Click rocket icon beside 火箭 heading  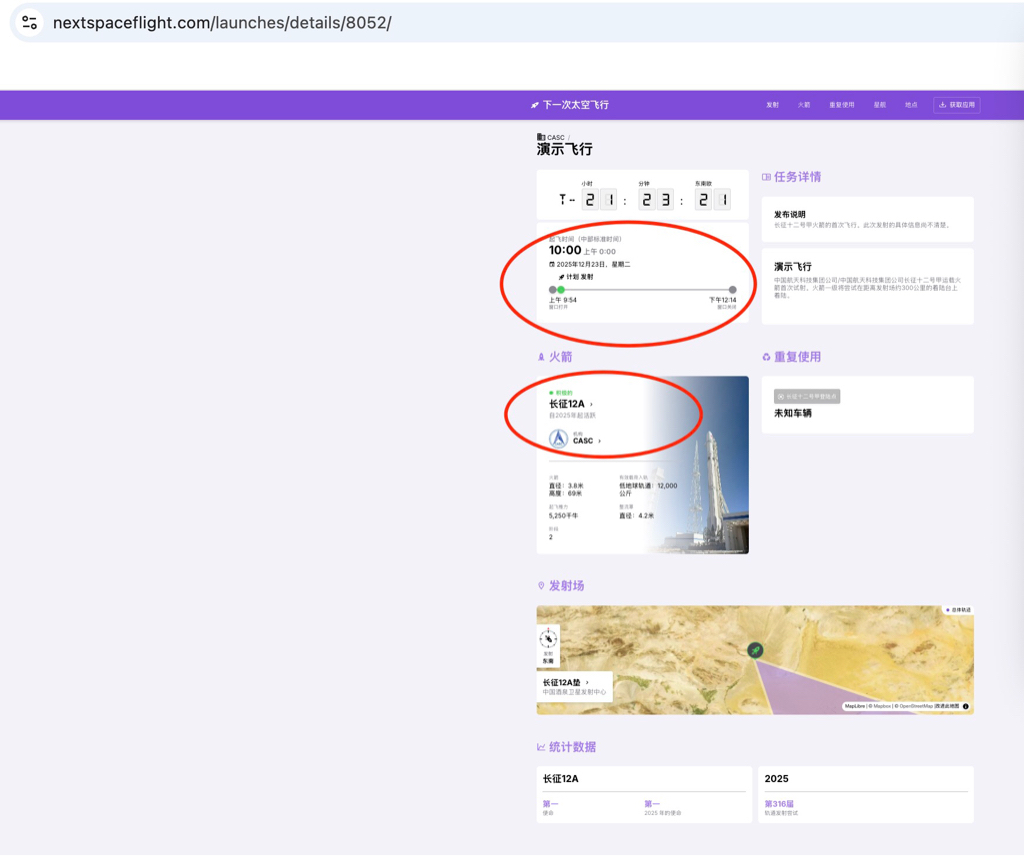[x=541, y=357]
